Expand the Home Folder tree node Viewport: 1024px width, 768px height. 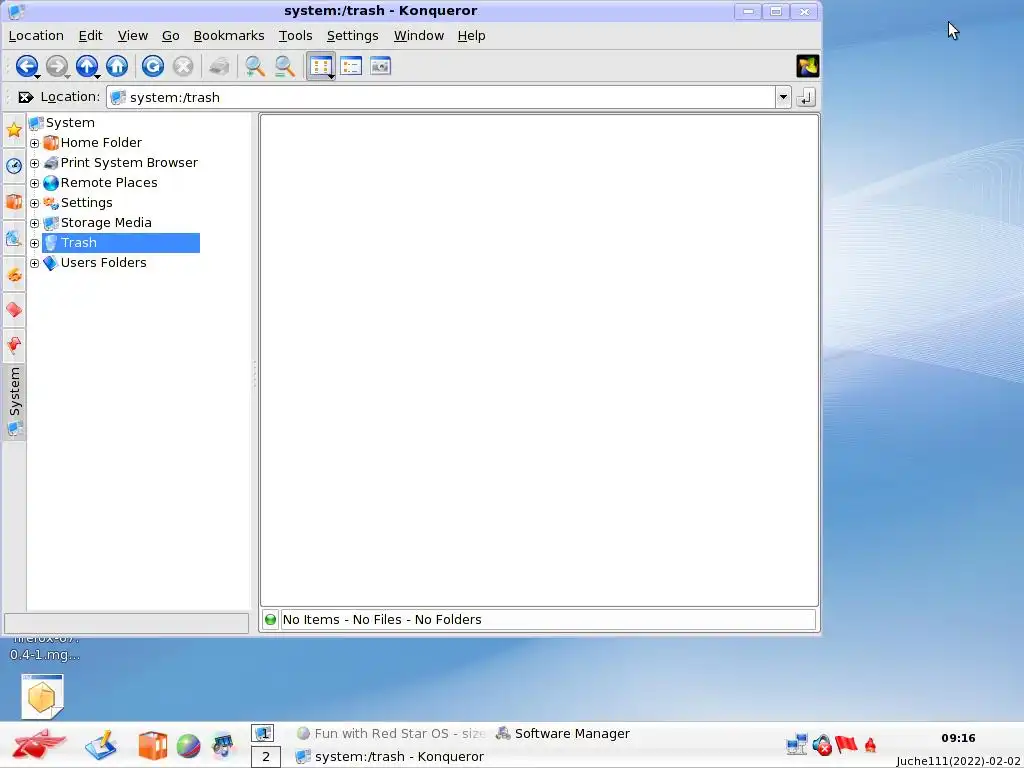pyautogui.click(x=35, y=143)
